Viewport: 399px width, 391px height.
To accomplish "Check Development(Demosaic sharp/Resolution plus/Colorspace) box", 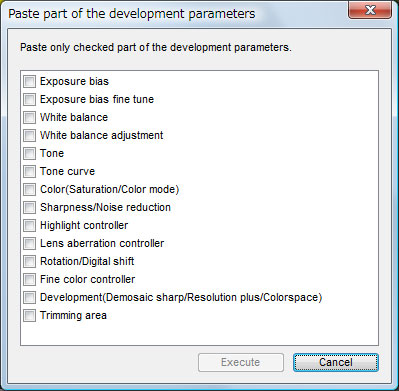I will click(x=29, y=297).
